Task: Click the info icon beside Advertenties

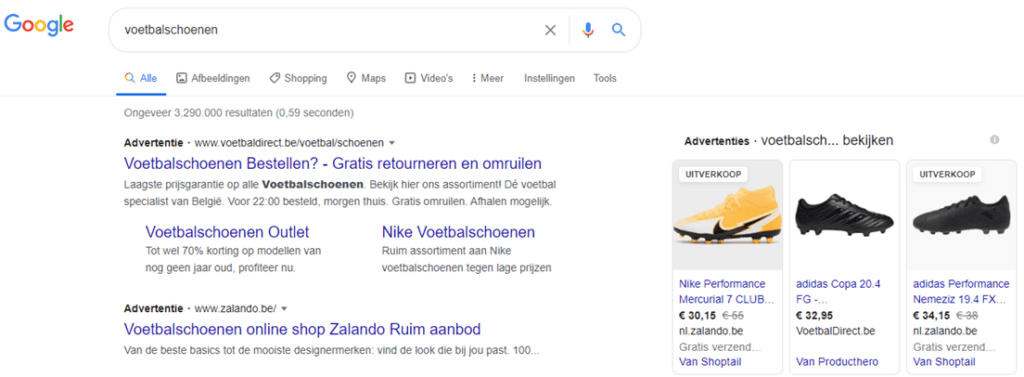Action: pyautogui.click(x=995, y=140)
